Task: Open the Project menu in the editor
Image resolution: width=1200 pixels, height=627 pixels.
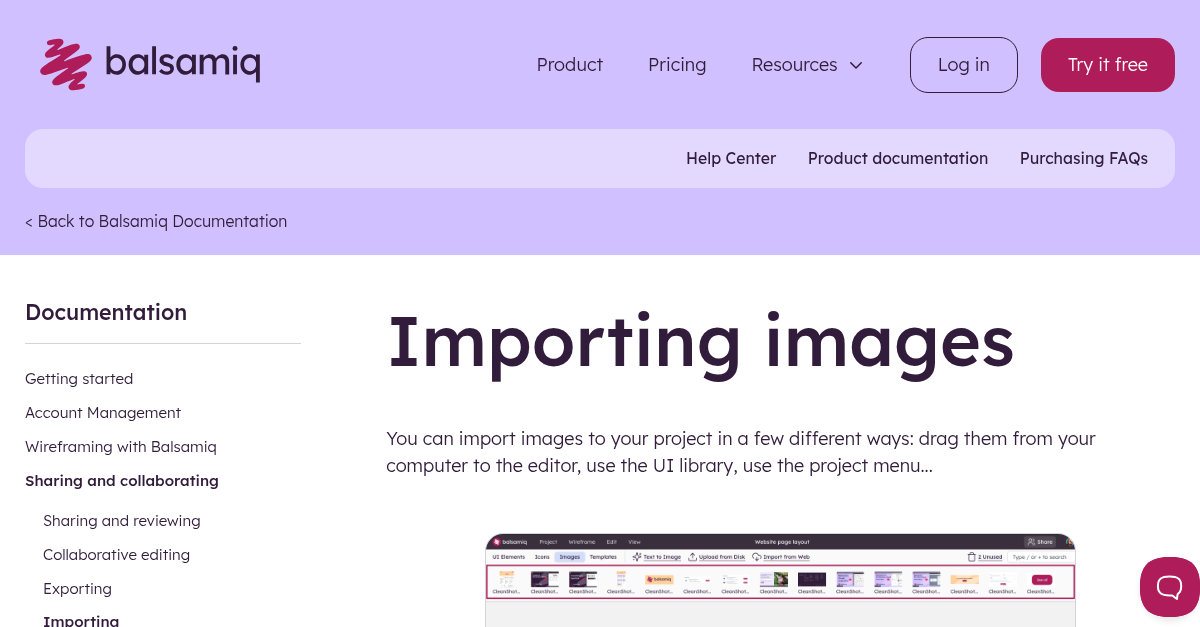Action: [x=547, y=541]
